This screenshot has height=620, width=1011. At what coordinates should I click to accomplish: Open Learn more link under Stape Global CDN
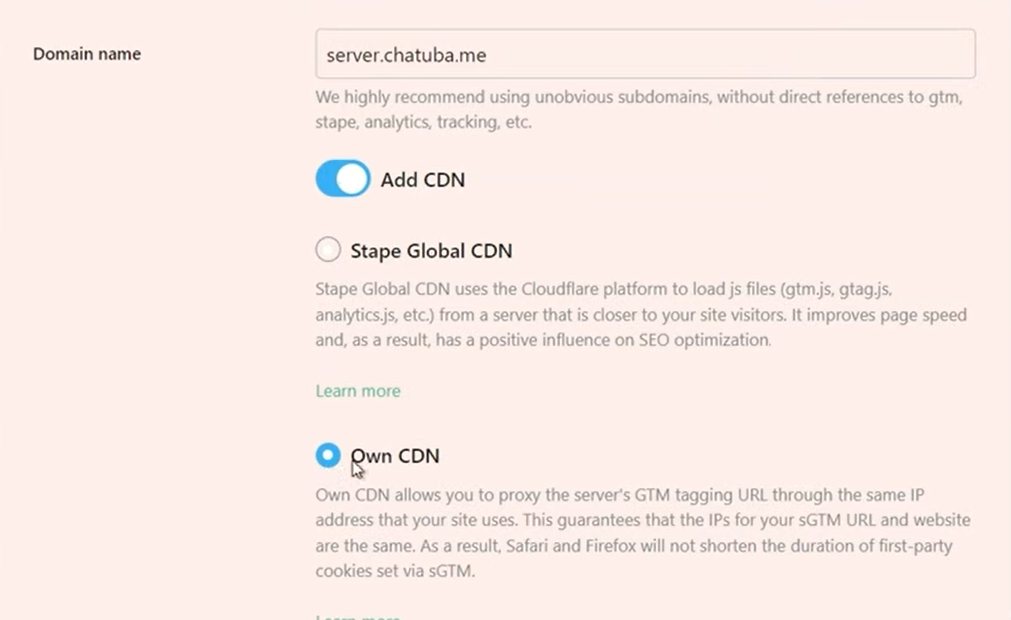[x=358, y=391]
